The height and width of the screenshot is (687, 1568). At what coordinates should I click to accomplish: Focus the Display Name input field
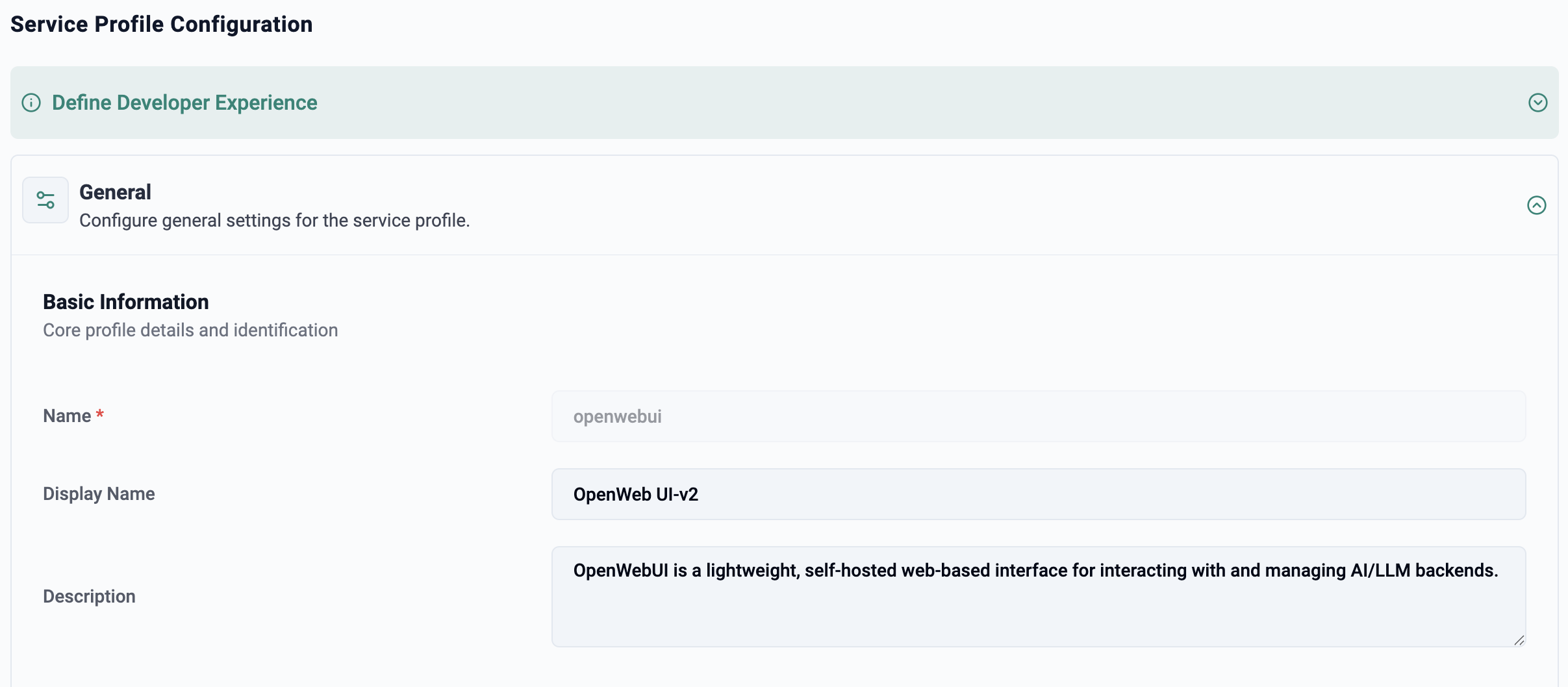point(1038,494)
